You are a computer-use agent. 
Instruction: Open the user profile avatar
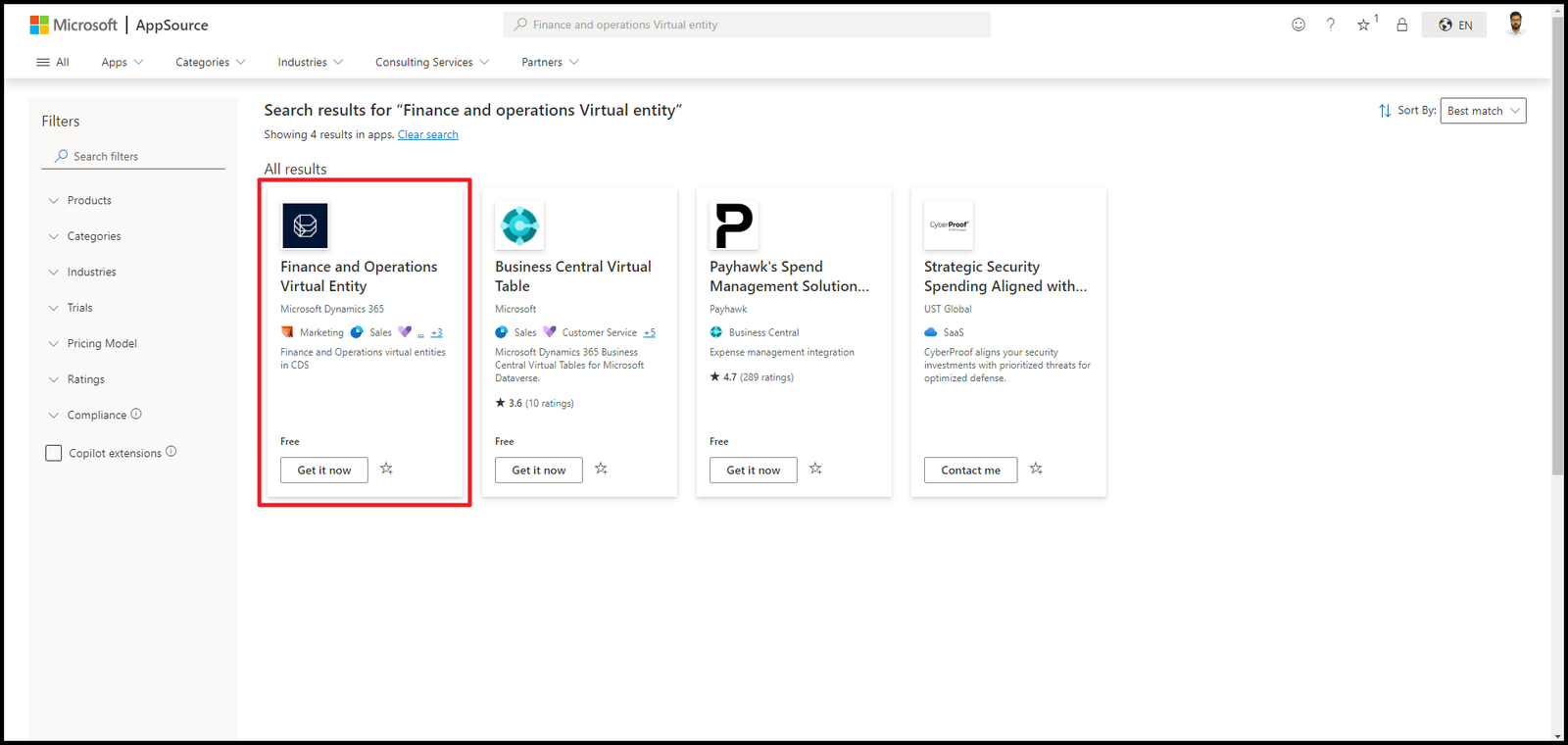coord(1515,24)
